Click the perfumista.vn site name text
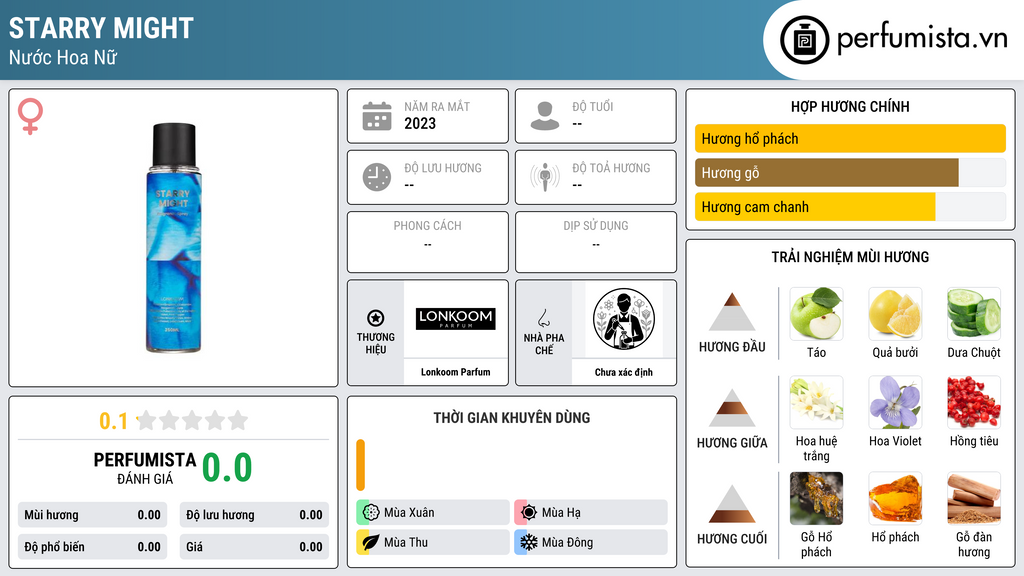The image size is (1024, 576). [x=922, y=39]
